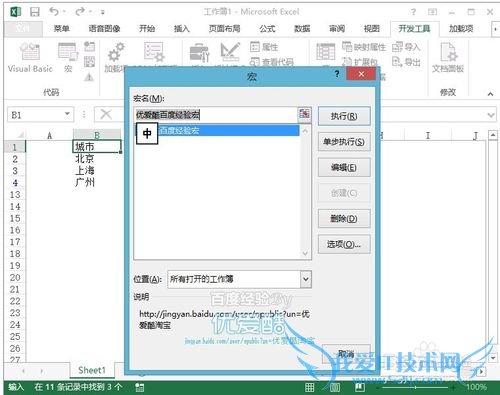Select cell containing 上海
Viewport: 500px width, 395px height.
click(x=97, y=170)
